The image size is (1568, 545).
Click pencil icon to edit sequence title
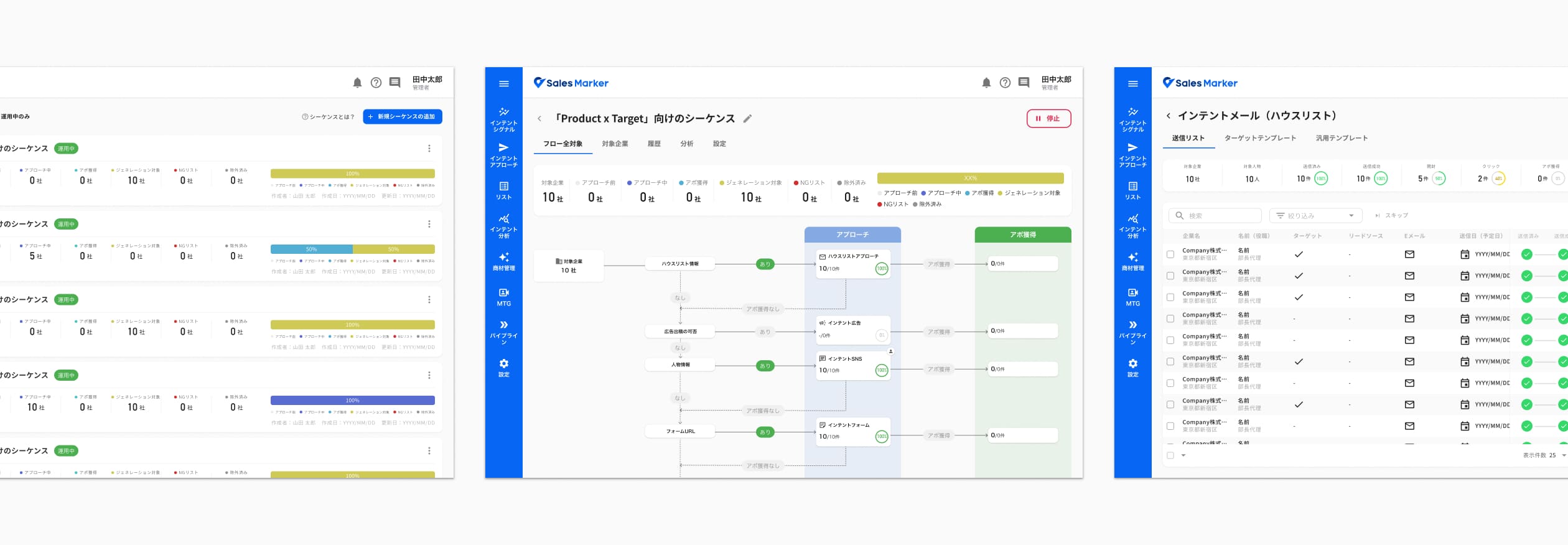[747, 118]
